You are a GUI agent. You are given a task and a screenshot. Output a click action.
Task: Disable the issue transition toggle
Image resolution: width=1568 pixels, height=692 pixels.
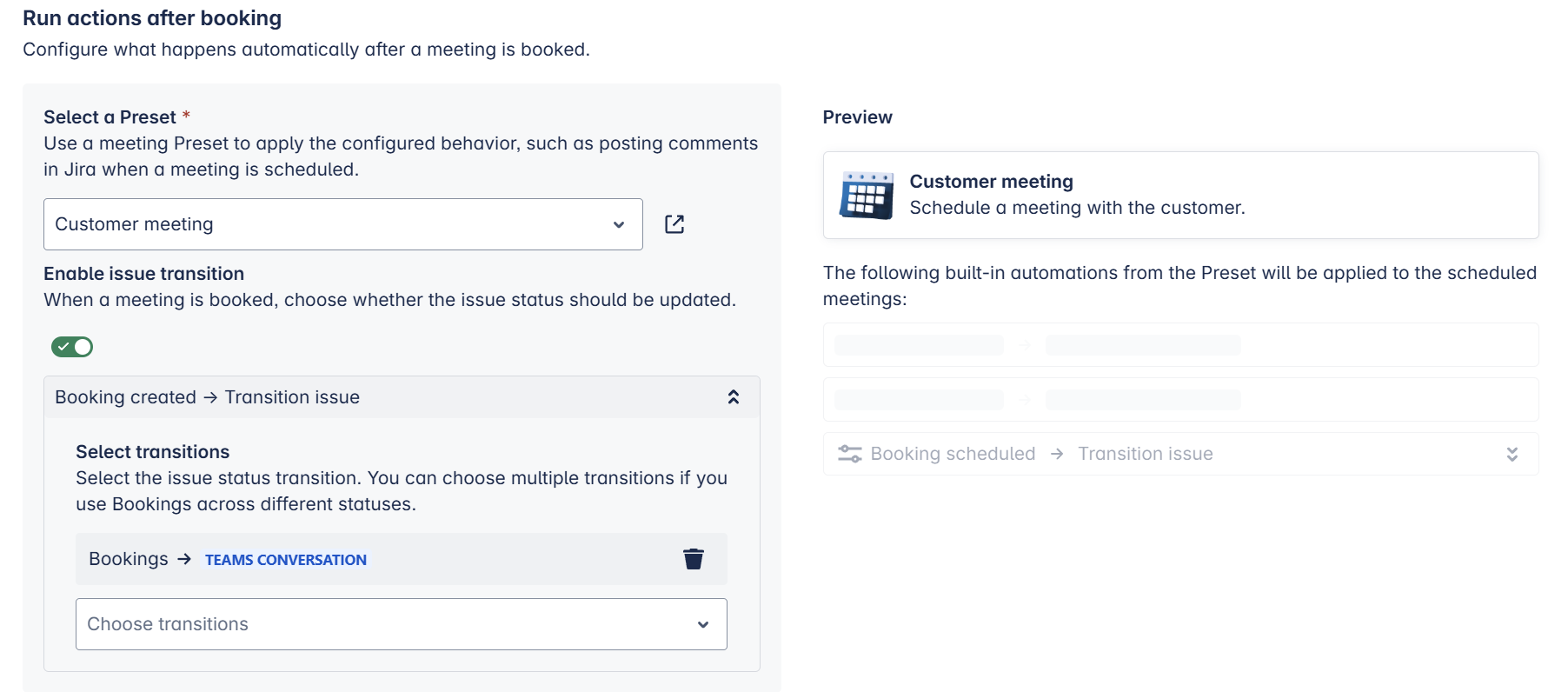coord(72,347)
